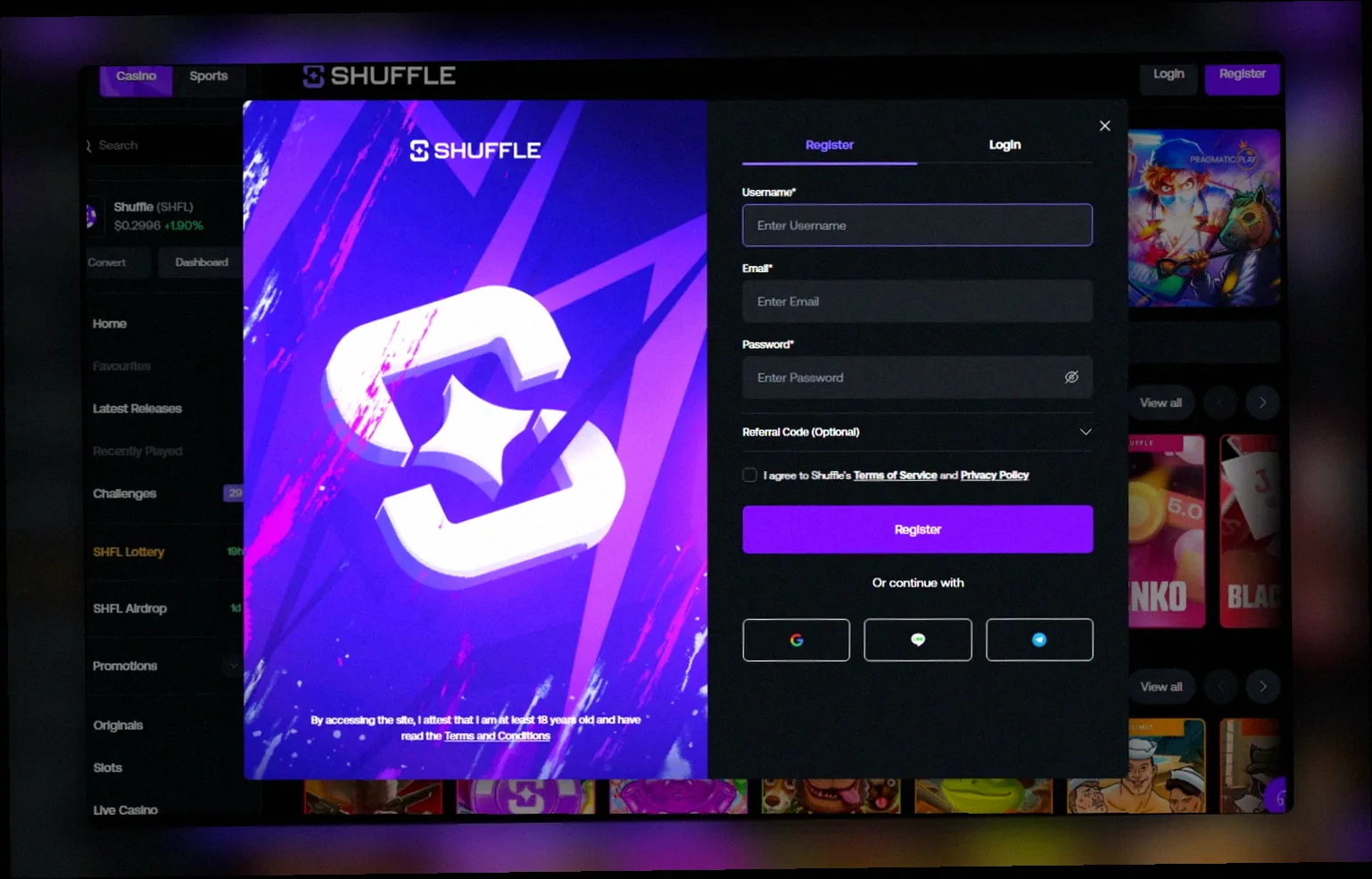Screen dimensions: 1372x879
Task: Open Slots in the sidebar
Action: click(x=108, y=767)
